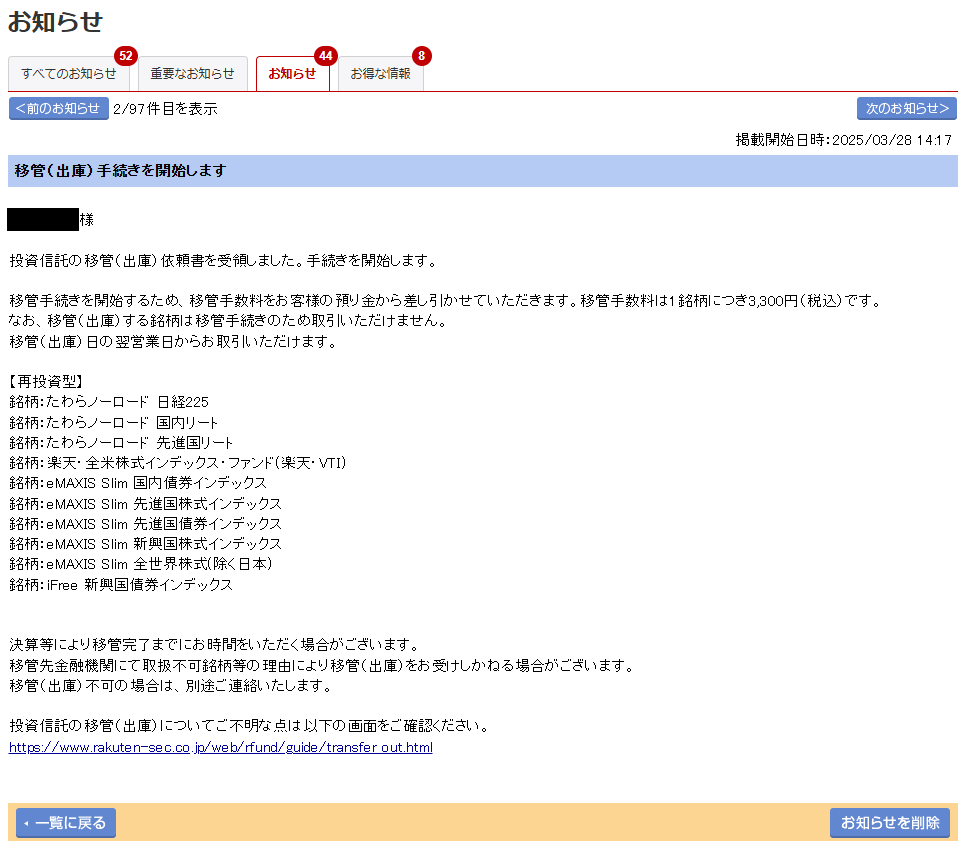
Task: Click the お知らせ page title
Action: [x=56, y=22]
